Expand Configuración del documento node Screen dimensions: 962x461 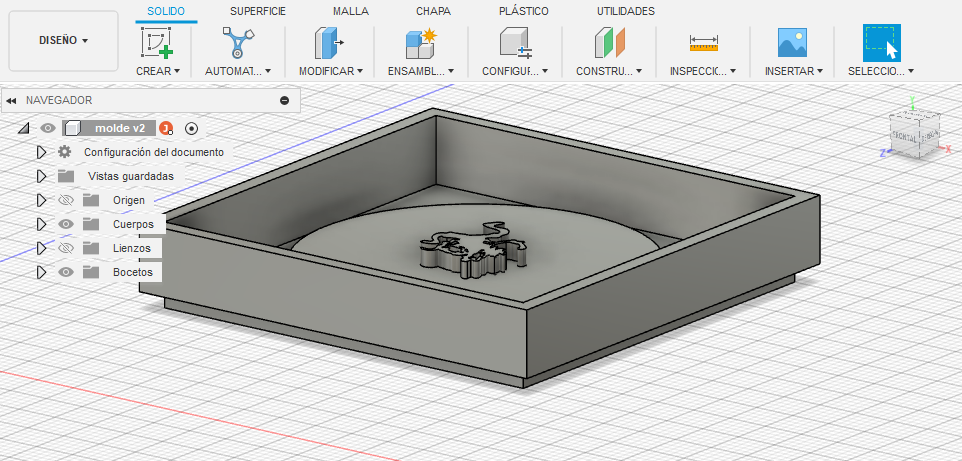41,152
